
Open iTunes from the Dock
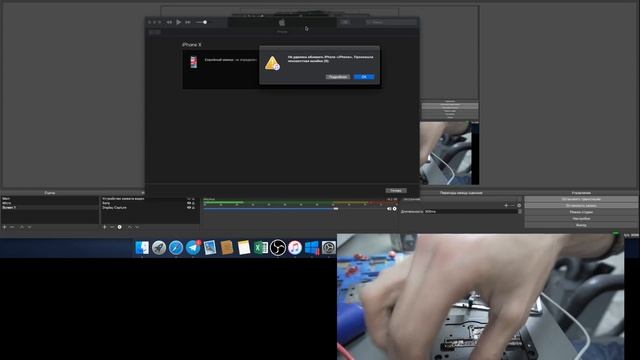pos(295,248)
